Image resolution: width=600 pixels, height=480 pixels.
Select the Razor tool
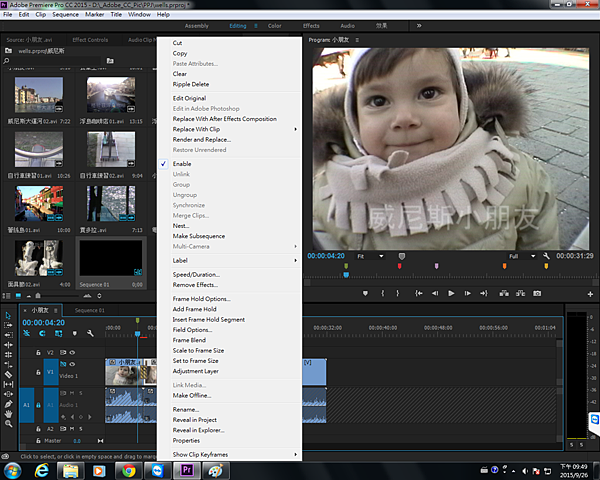coord(8,374)
